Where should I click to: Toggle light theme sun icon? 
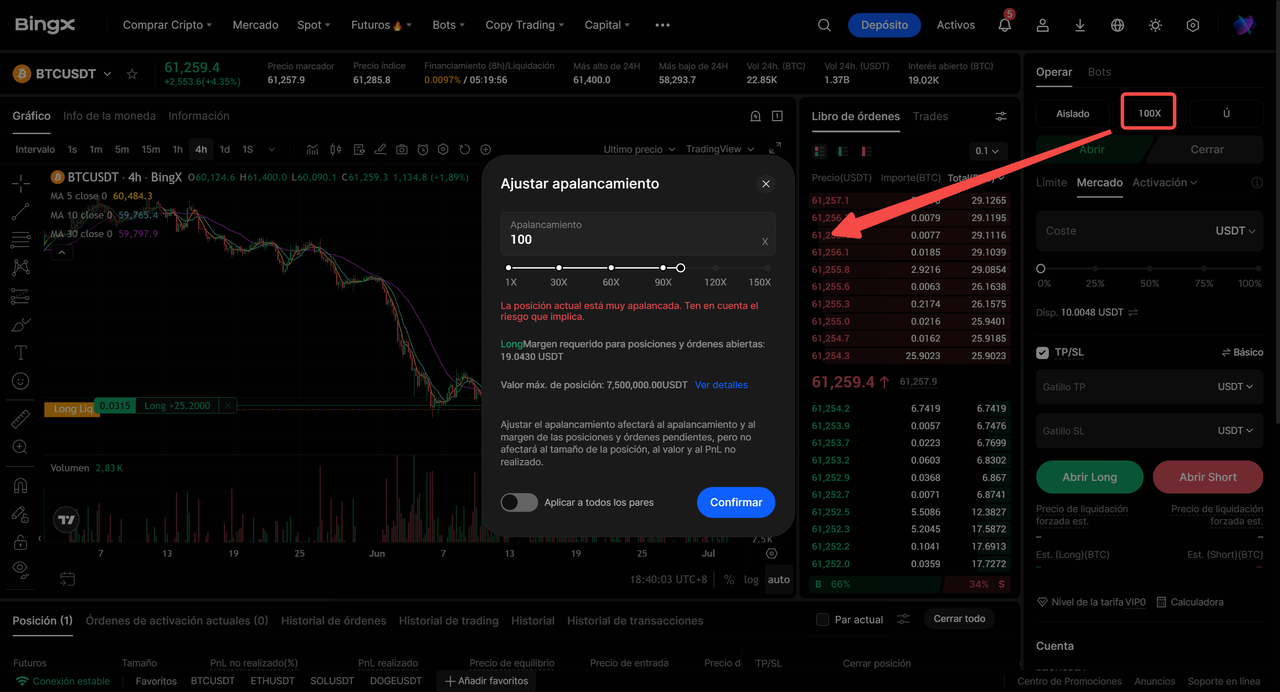pyautogui.click(x=1155, y=25)
